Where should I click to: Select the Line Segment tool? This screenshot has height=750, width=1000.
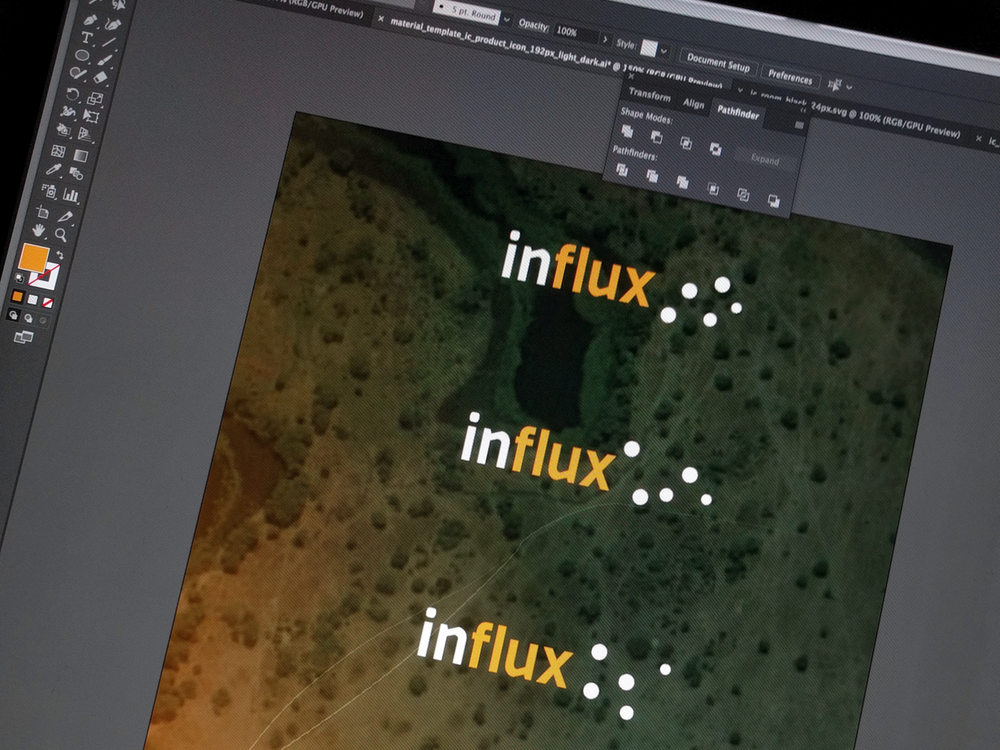tap(110, 43)
